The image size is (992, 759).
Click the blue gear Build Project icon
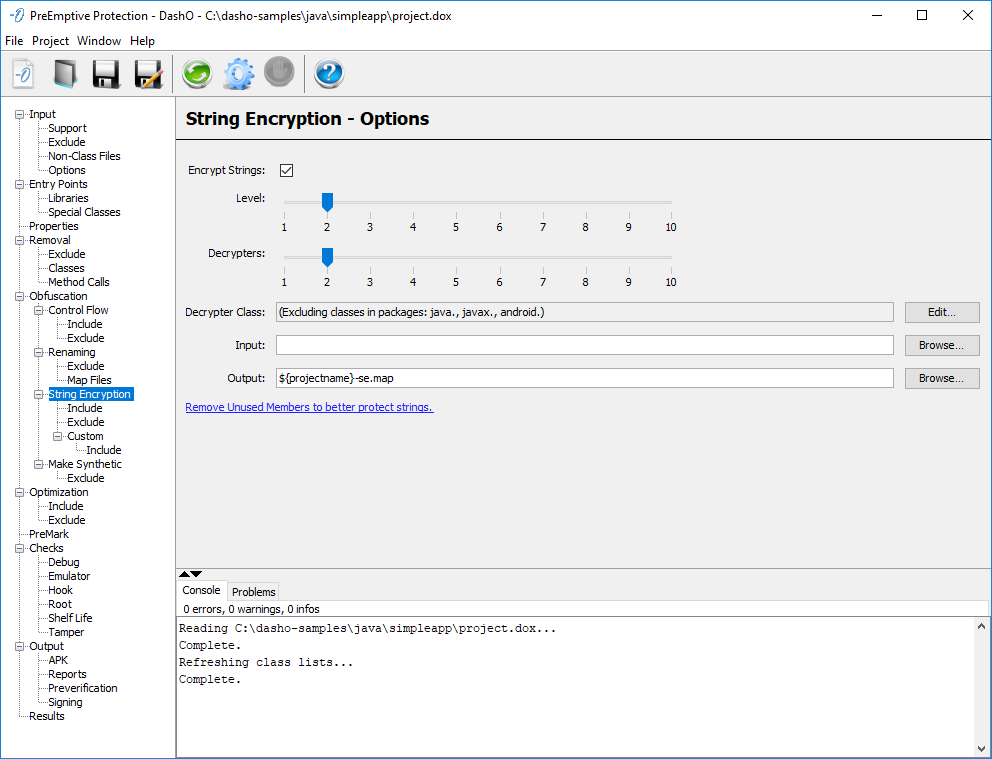(x=238, y=74)
